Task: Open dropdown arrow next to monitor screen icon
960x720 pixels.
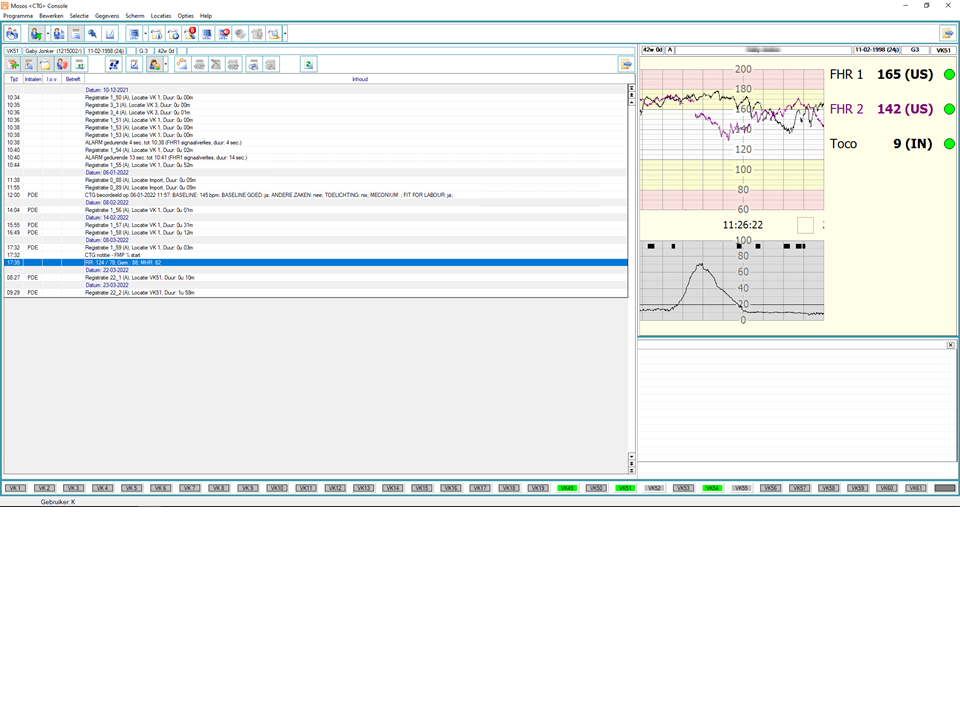Action: tap(145, 34)
